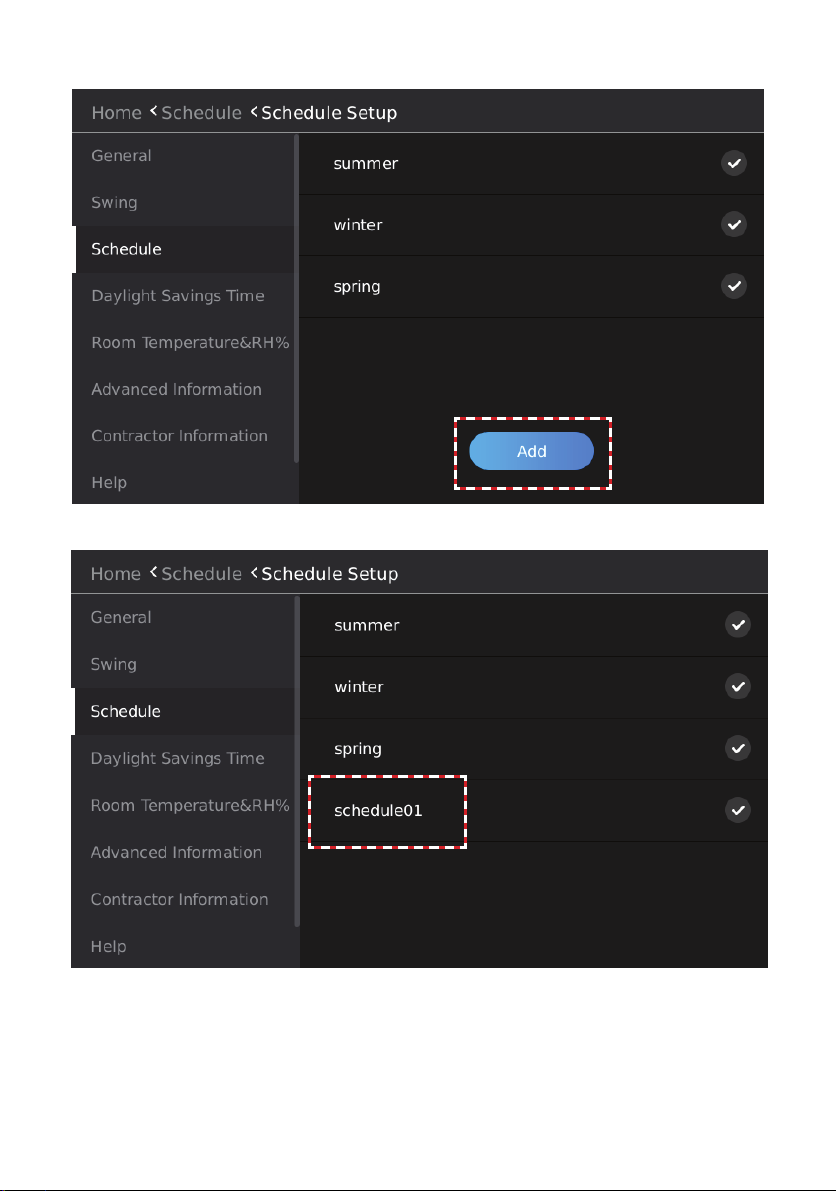The height and width of the screenshot is (1191, 836).
Task: Toggle the spring checkmark in bottom panel
Action: point(738,748)
